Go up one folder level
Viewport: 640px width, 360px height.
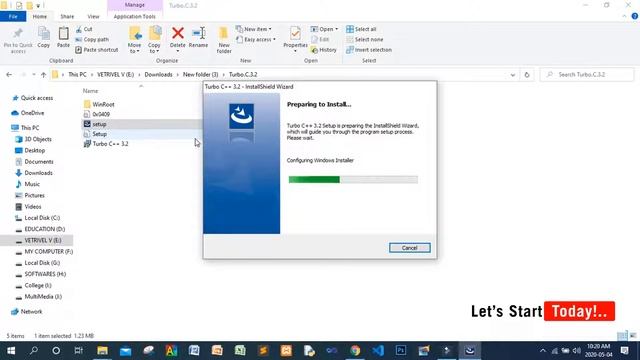(x=43, y=75)
